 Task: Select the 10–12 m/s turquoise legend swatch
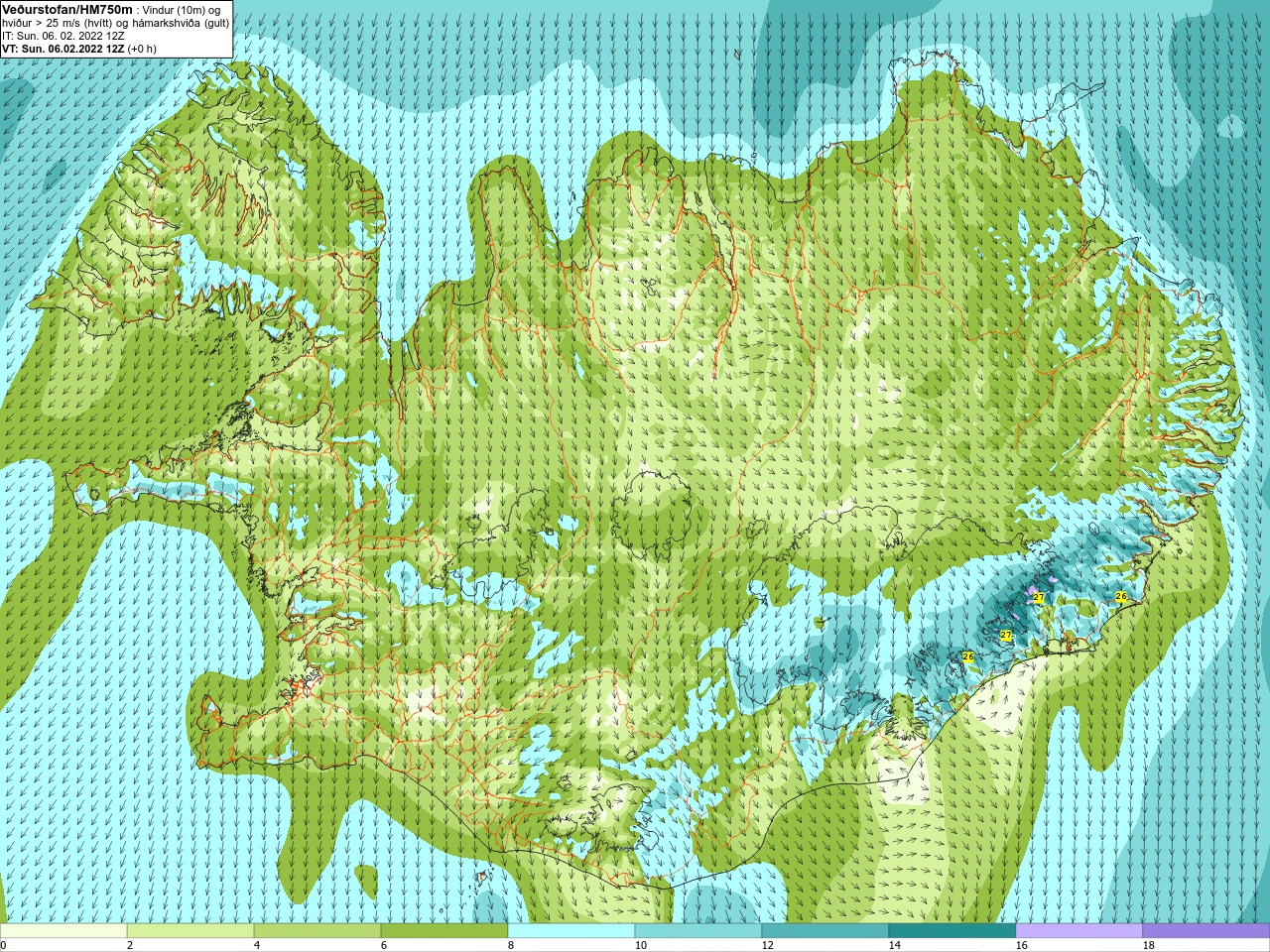tap(698, 931)
